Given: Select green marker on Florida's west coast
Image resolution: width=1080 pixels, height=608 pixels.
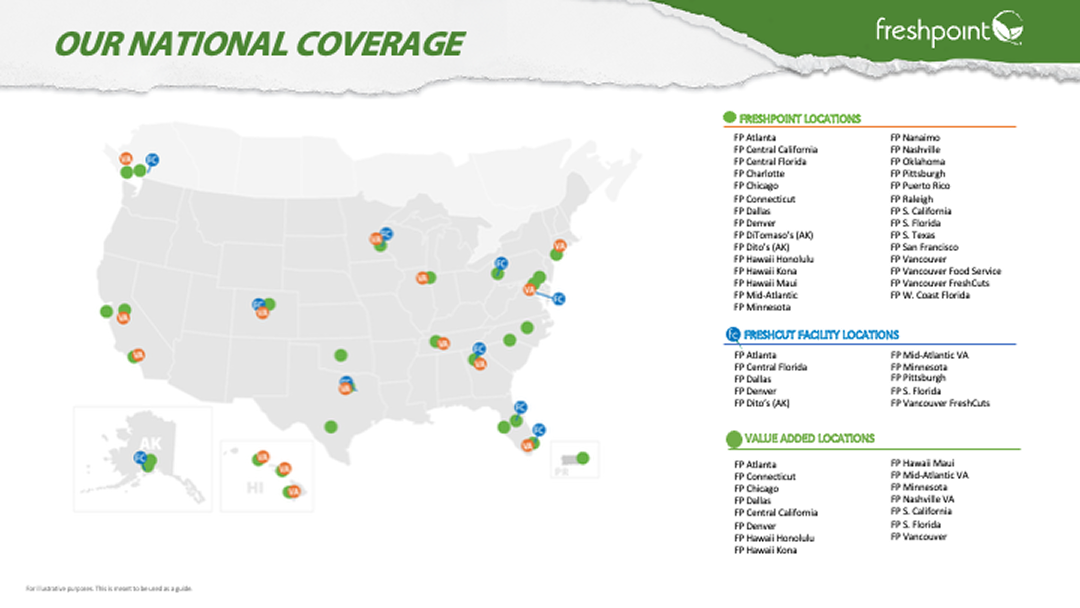Looking at the screenshot, I should coord(503,428).
